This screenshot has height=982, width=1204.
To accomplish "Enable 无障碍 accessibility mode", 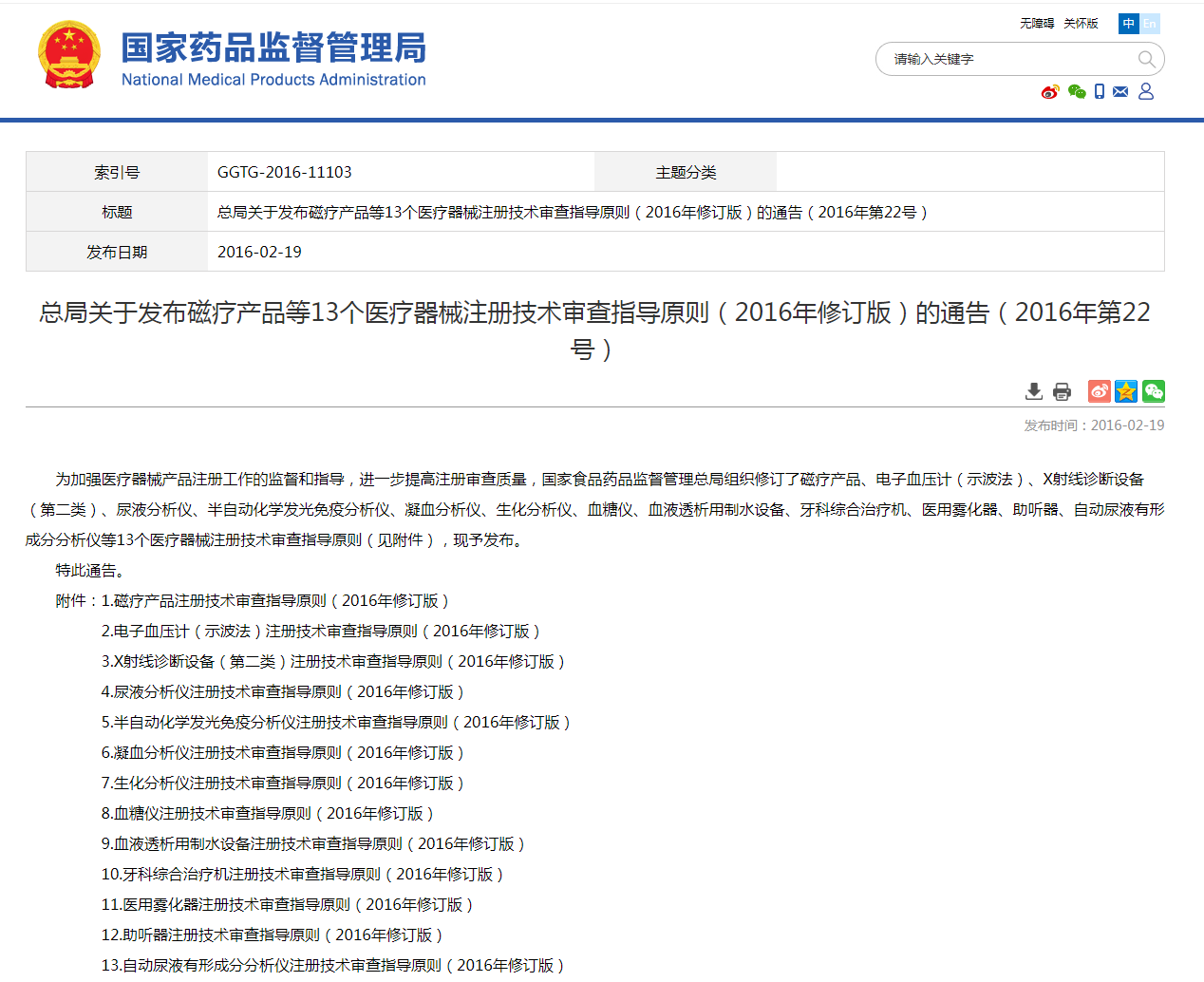I will click(x=1037, y=24).
